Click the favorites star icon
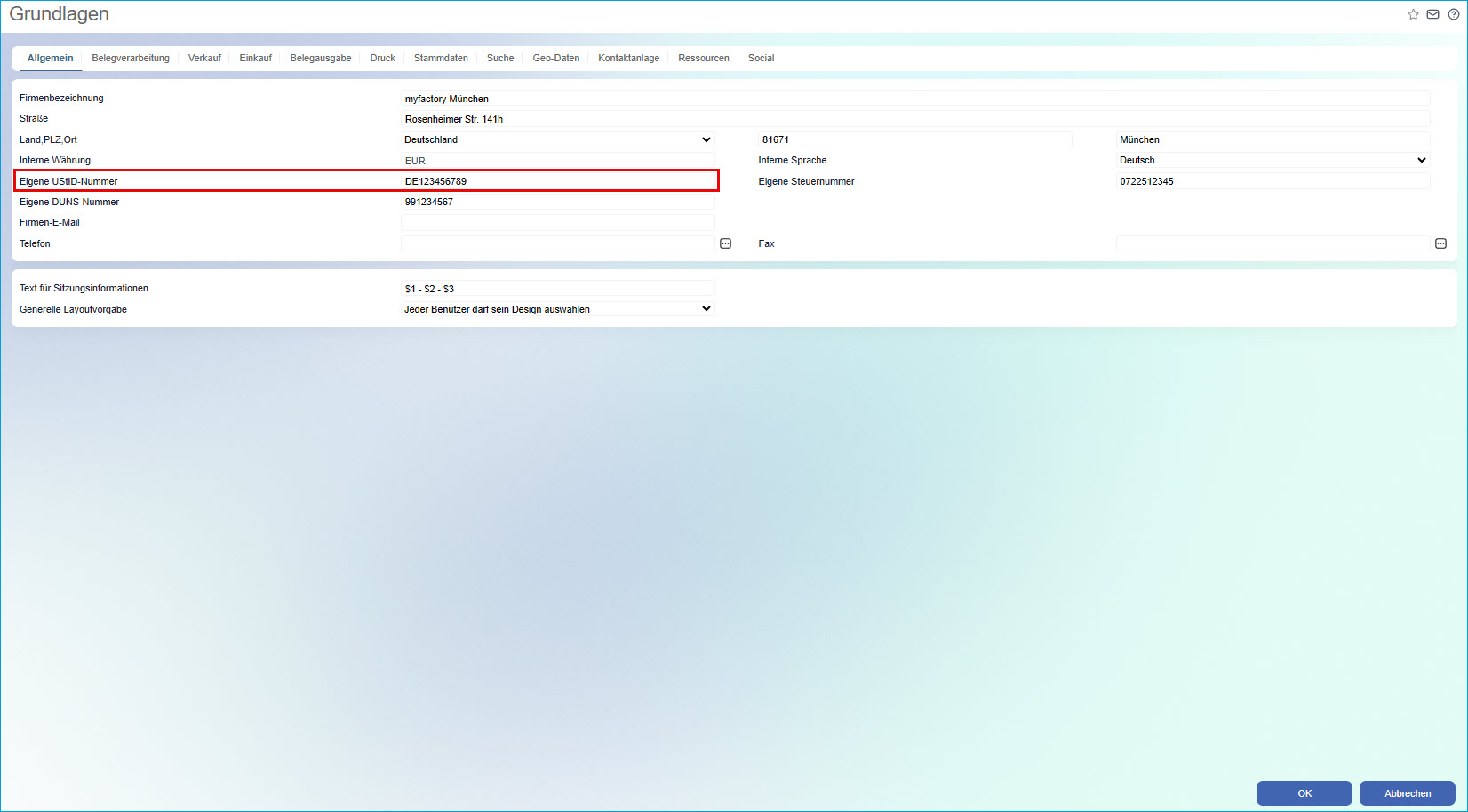This screenshot has width=1468, height=812. [x=1413, y=14]
